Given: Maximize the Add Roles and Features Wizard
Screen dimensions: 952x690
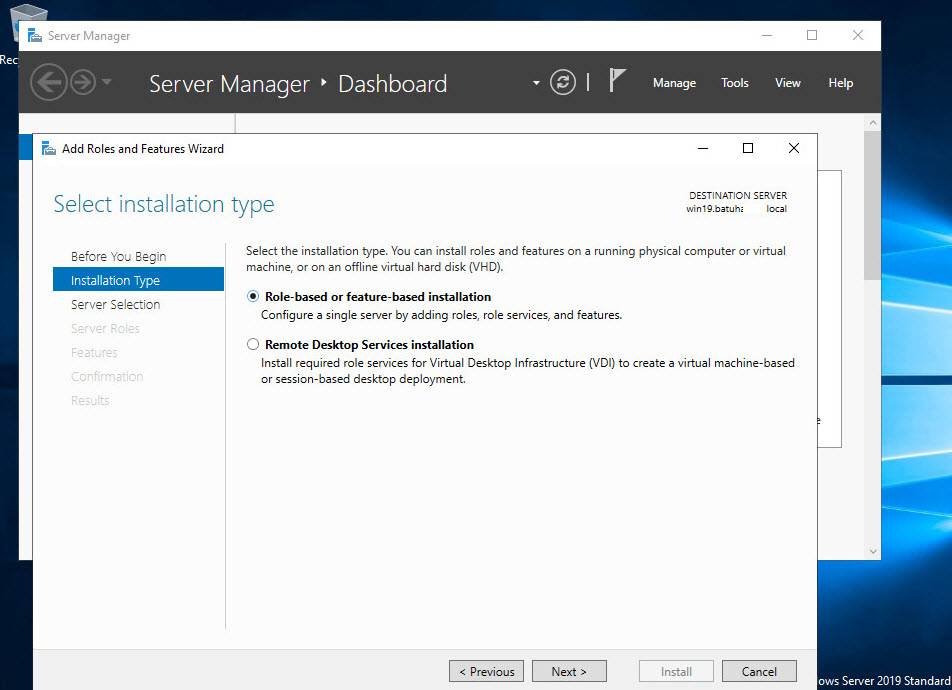Looking at the screenshot, I should tap(747, 148).
